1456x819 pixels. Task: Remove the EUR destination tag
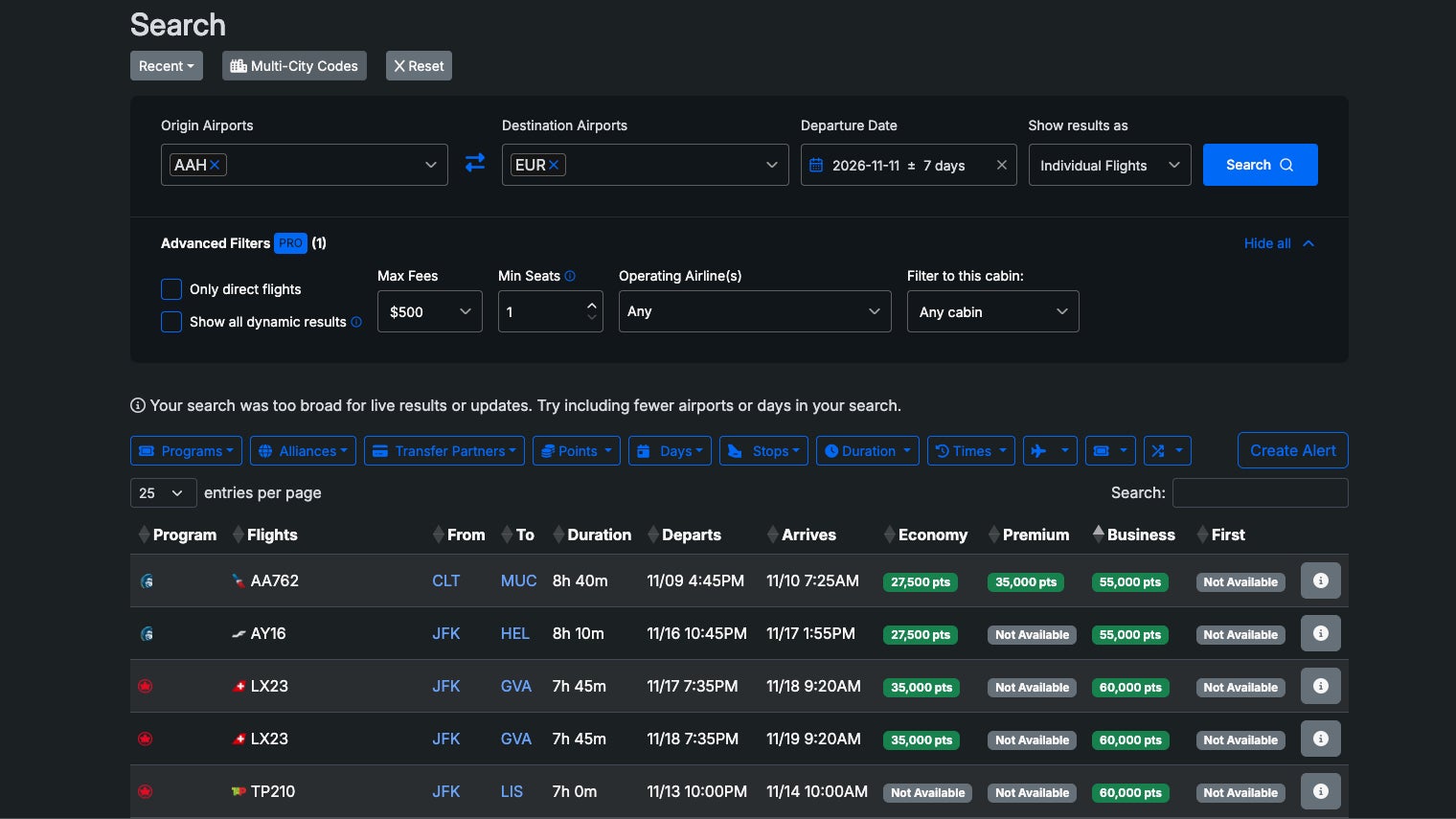point(554,165)
